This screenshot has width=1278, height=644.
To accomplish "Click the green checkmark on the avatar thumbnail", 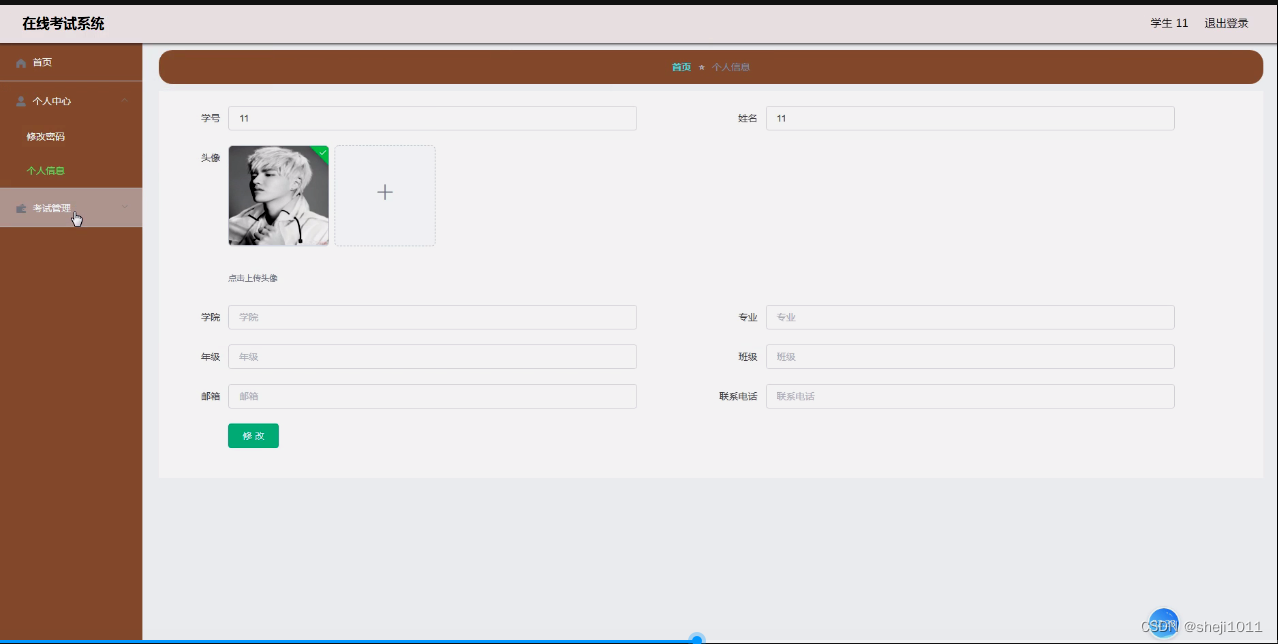I will pos(321,152).
